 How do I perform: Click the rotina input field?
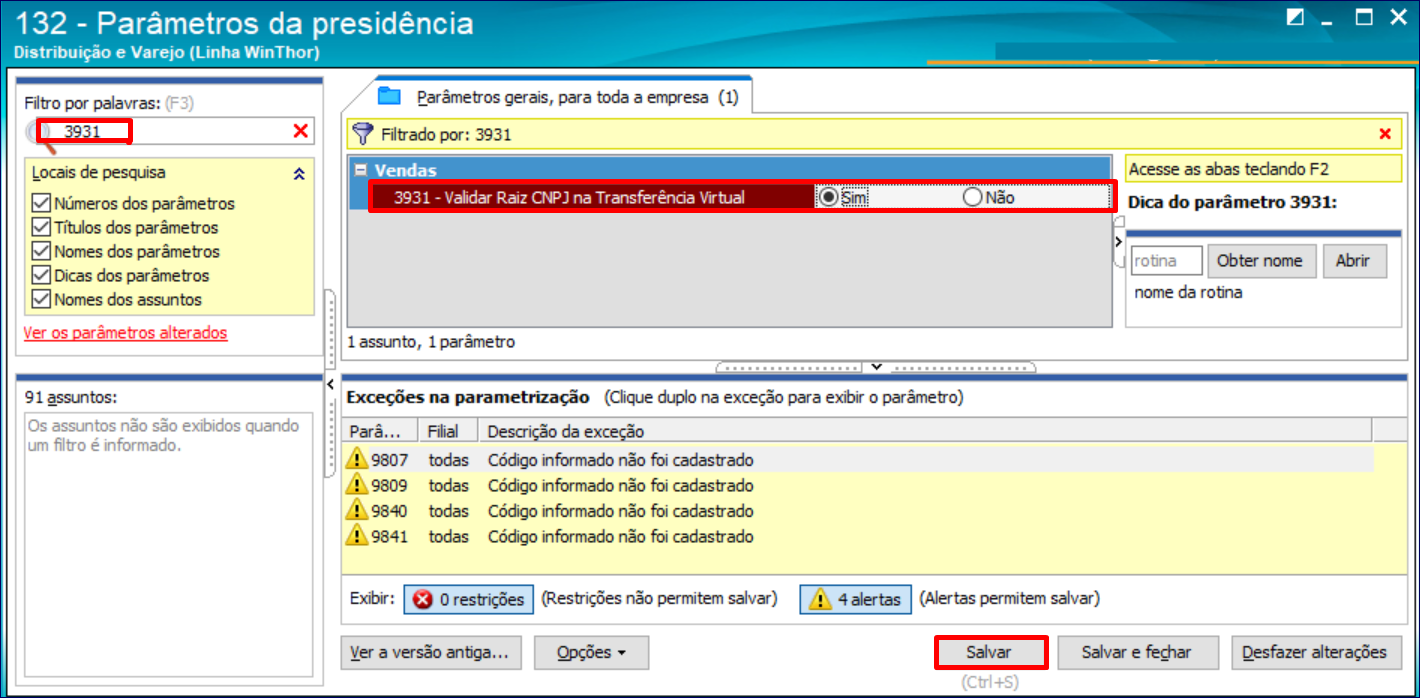[x=1166, y=261]
